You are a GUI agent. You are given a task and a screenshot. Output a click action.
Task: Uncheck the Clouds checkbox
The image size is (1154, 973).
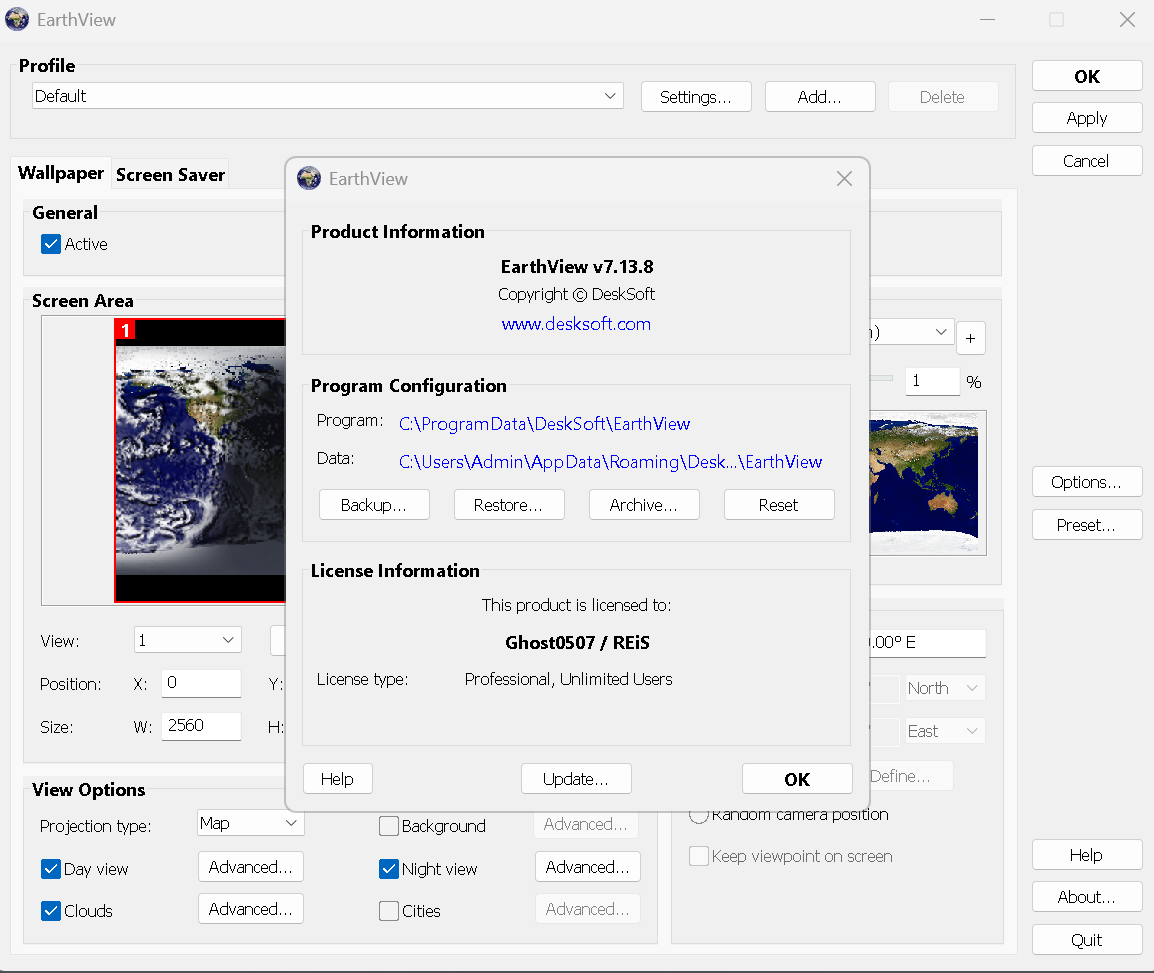coord(51,910)
